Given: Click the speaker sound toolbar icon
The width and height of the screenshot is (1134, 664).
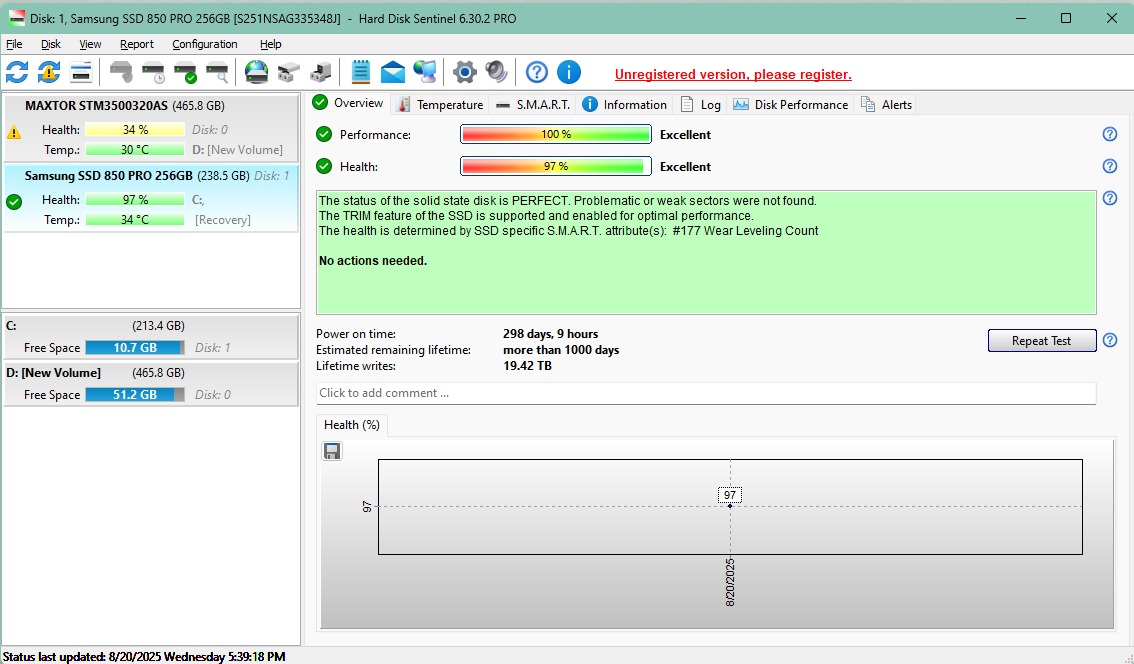Looking at the screenshot, I should click(496, 72).
